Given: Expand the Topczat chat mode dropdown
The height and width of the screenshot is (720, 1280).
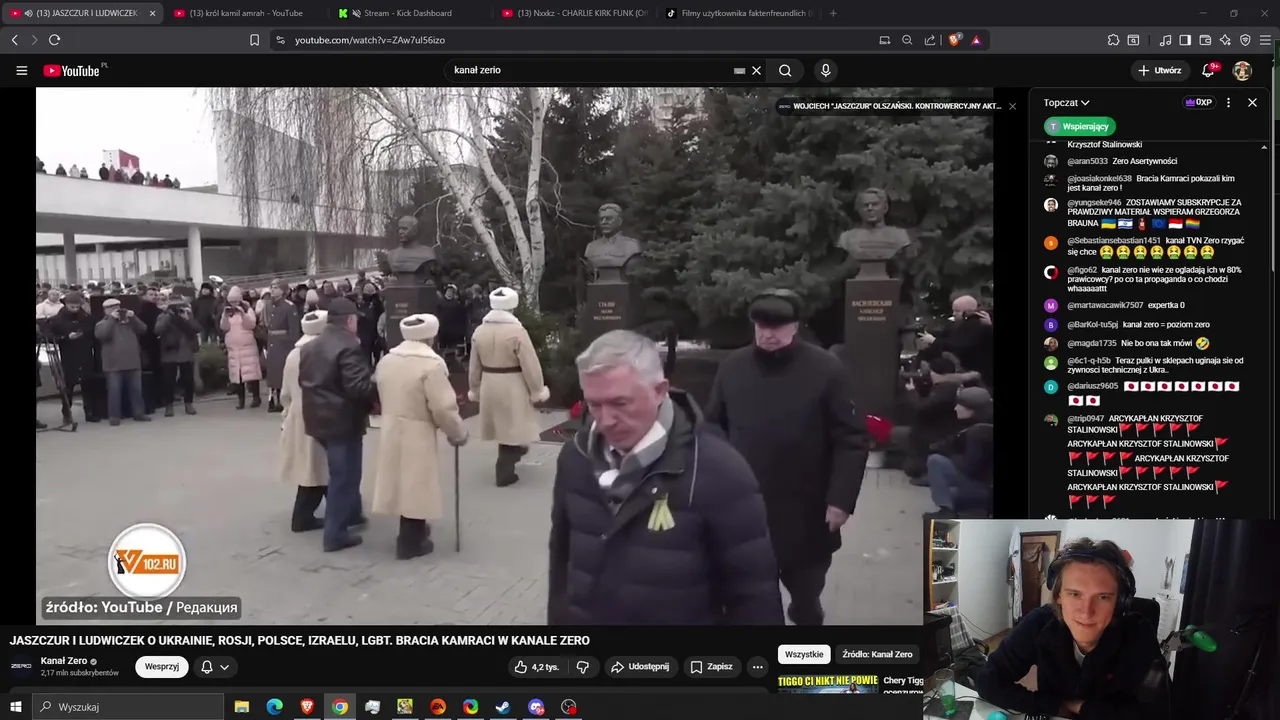Looking at the screenshot, I should [1066, 102].
